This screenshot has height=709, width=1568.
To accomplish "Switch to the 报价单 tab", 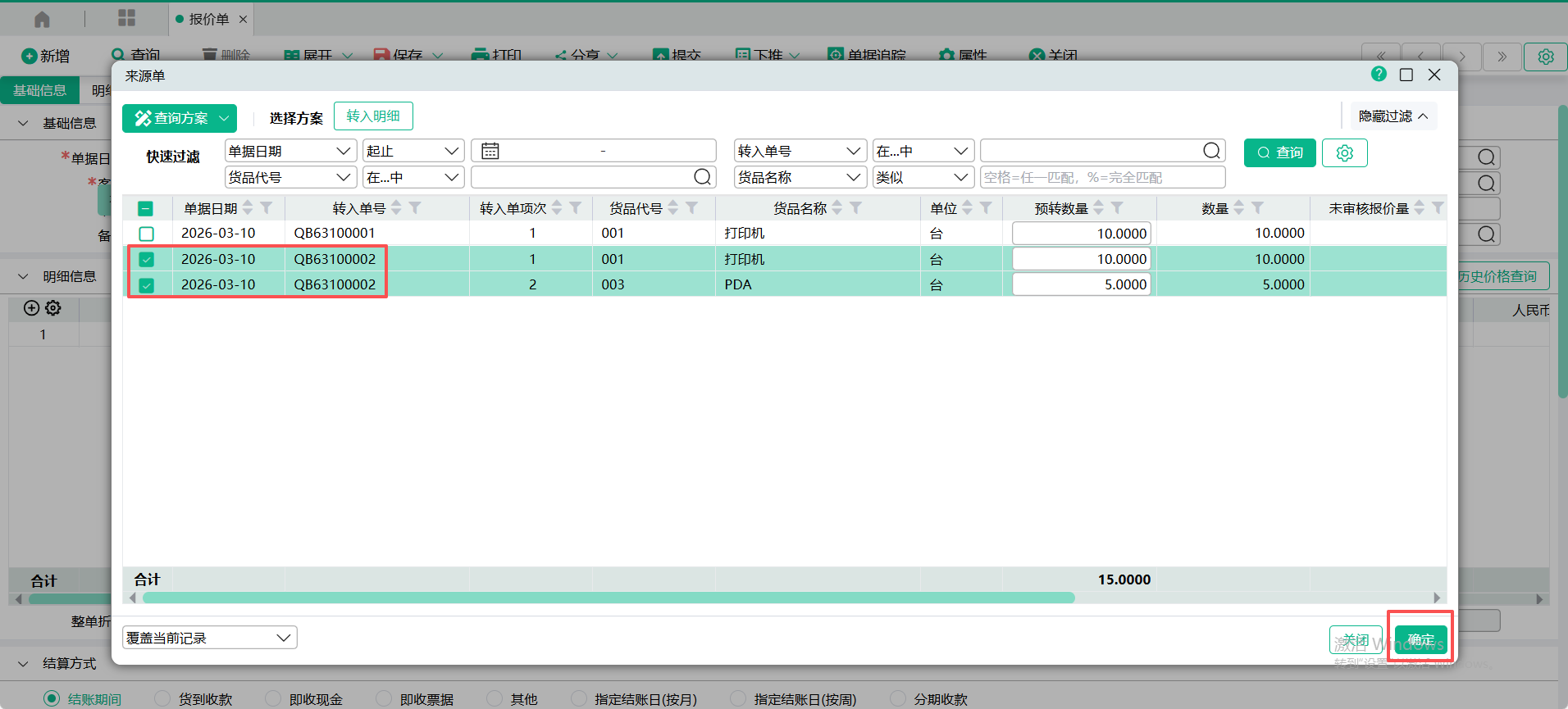I will pyautogui.click(x=208, y=19).
